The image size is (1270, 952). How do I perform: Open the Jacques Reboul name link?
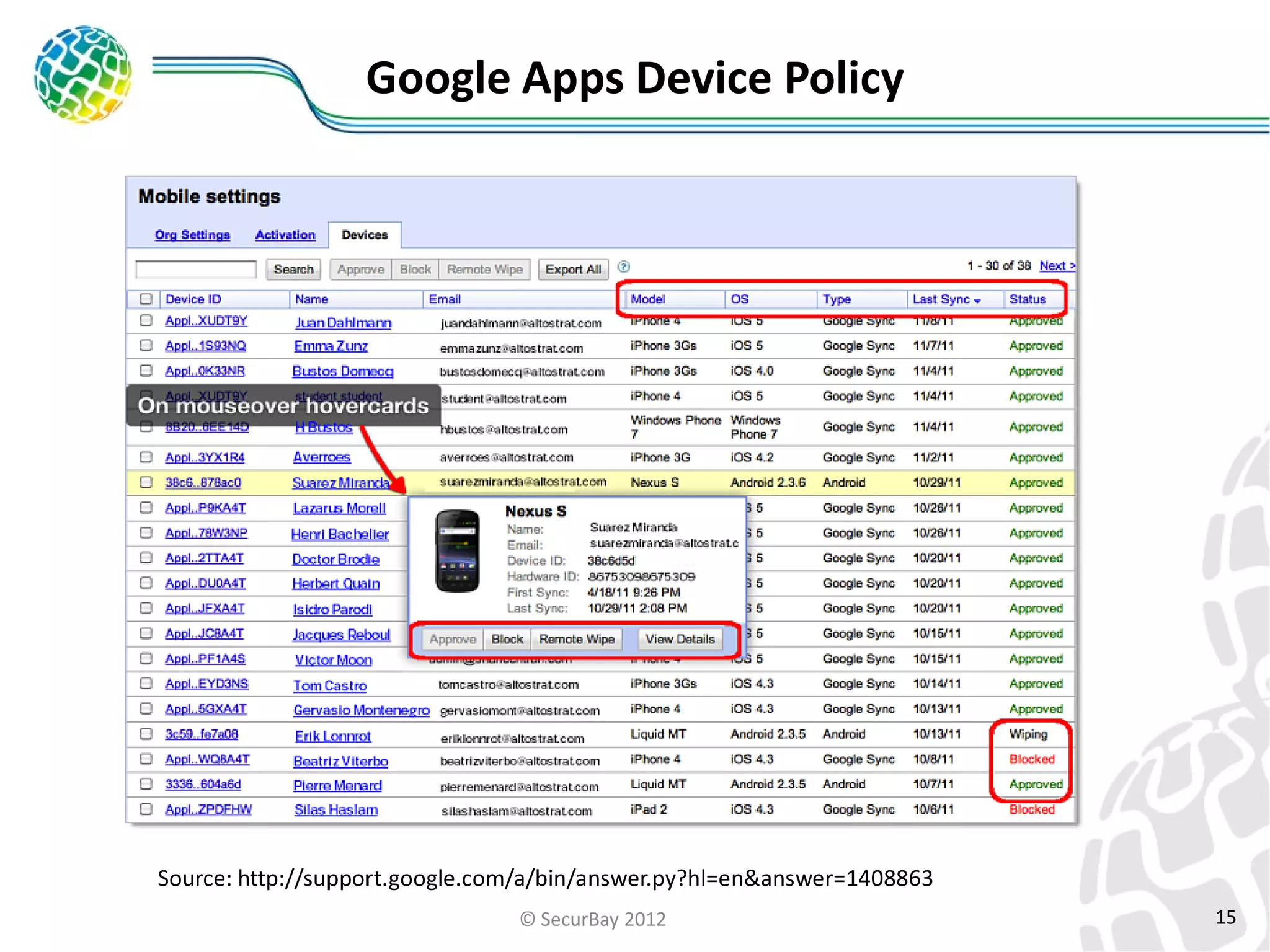341,635
